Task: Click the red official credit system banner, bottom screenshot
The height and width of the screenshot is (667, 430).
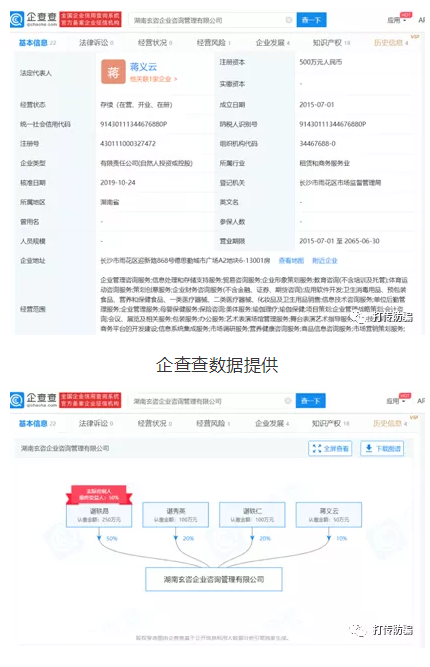Action: [90, 400]
